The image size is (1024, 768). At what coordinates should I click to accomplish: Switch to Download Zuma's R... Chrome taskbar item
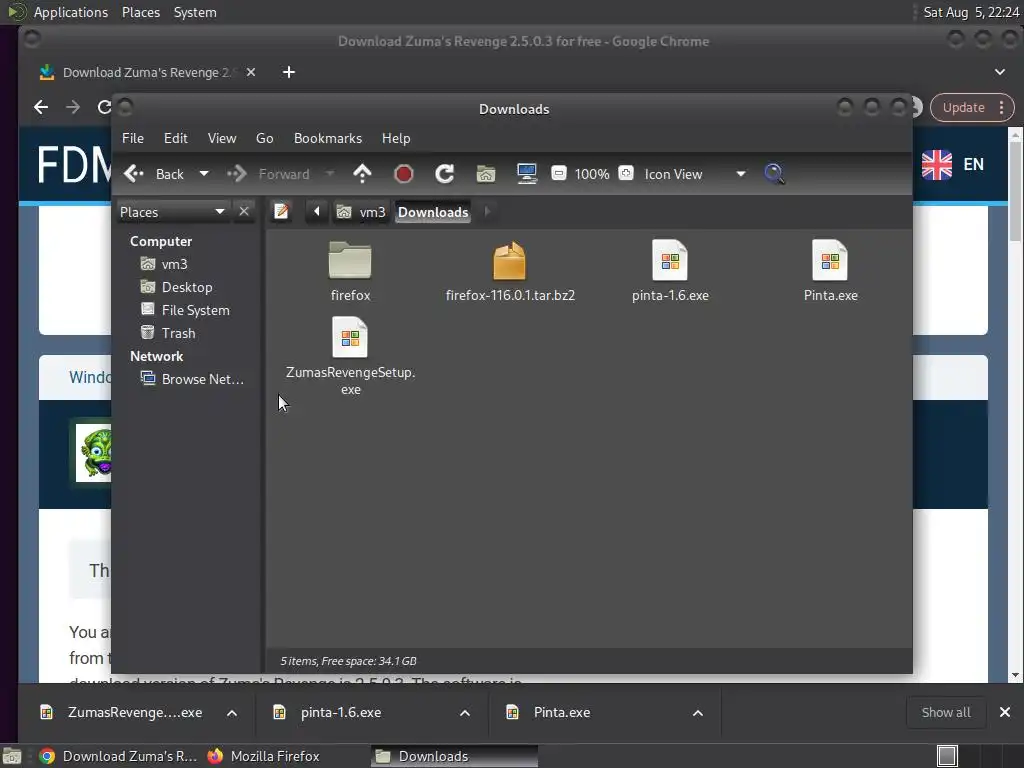tap(118, 756)
